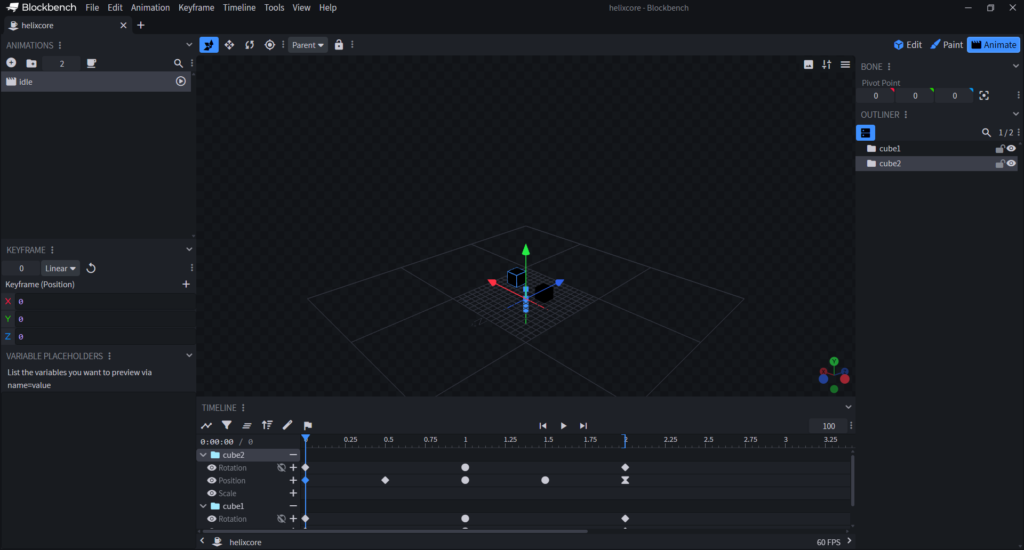
Task: Center the pivot point
Action: [984, 96]
